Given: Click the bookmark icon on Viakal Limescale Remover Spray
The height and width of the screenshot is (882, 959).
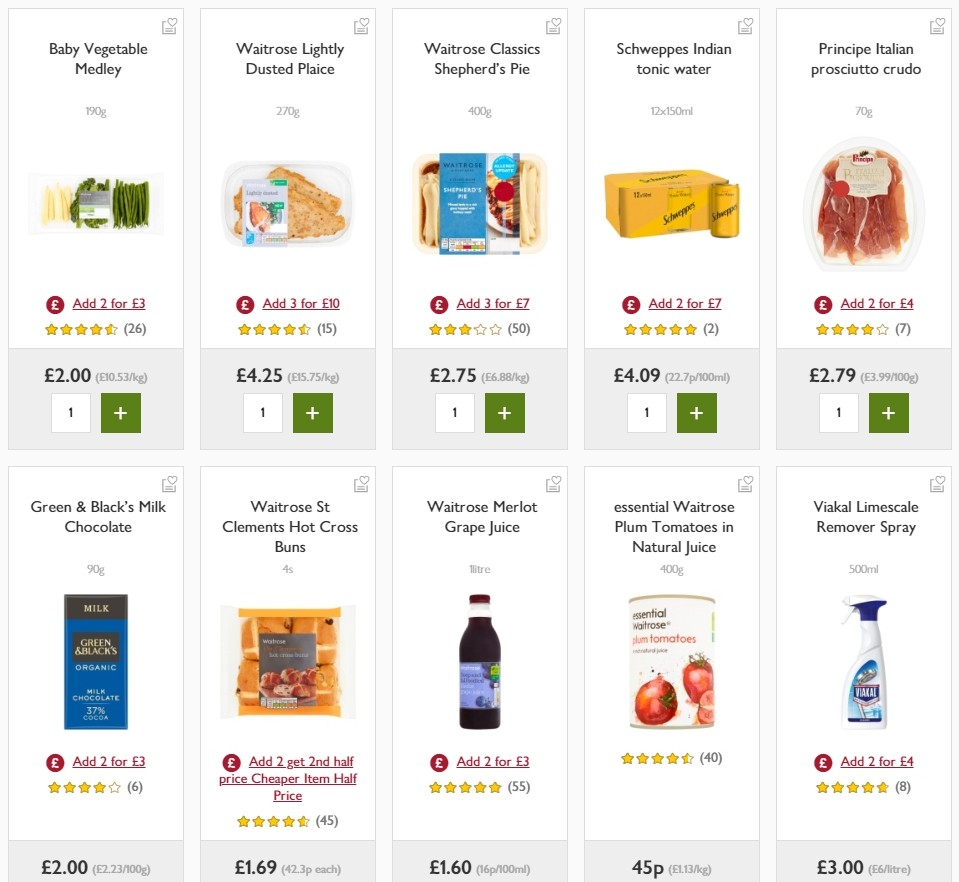Looking at the screenshot, I should click(x=937, y=483).
